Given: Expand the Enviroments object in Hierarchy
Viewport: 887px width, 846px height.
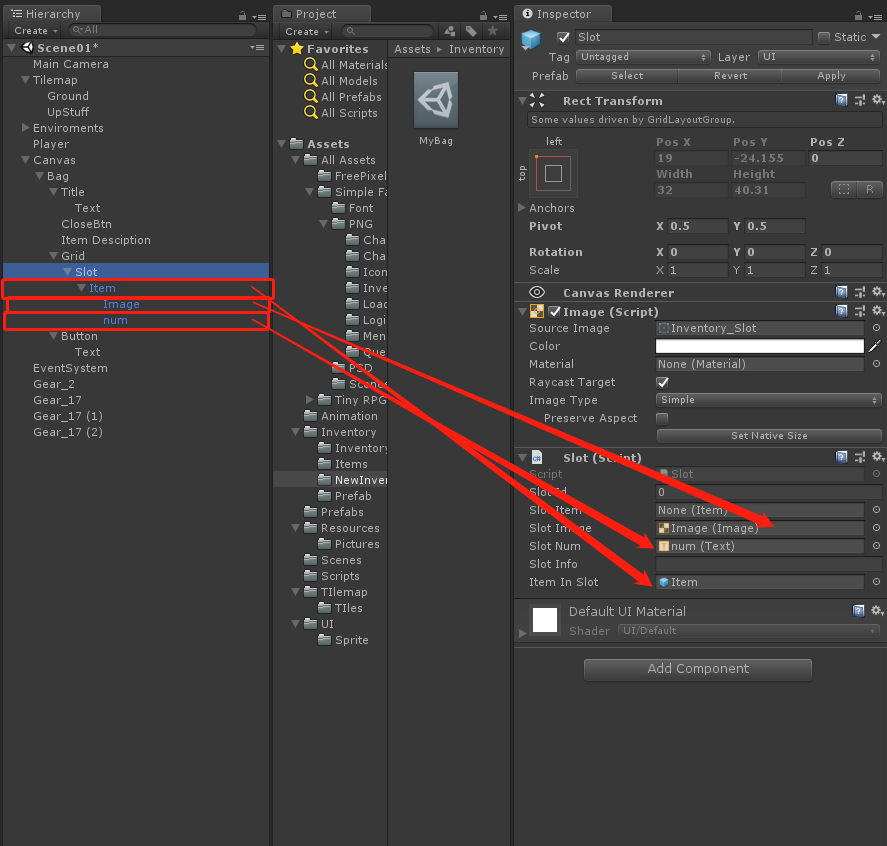Looking at the screenshot, I should coord(25,128).
